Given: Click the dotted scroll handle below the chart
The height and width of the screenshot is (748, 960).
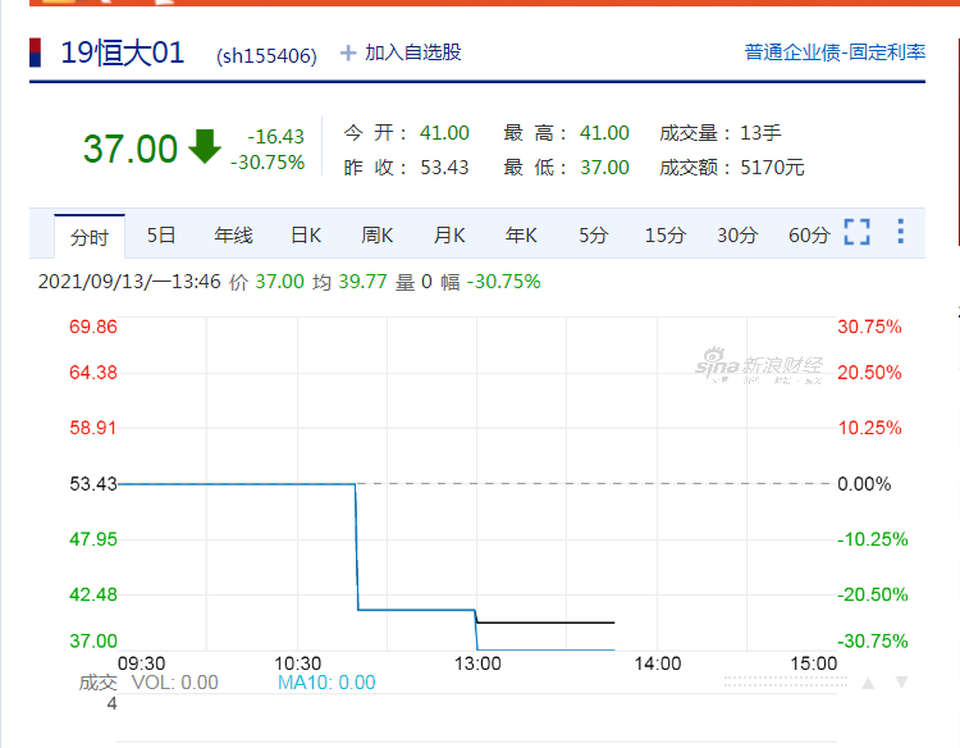Looking at the screenshot, I should (x=786, y=681).
